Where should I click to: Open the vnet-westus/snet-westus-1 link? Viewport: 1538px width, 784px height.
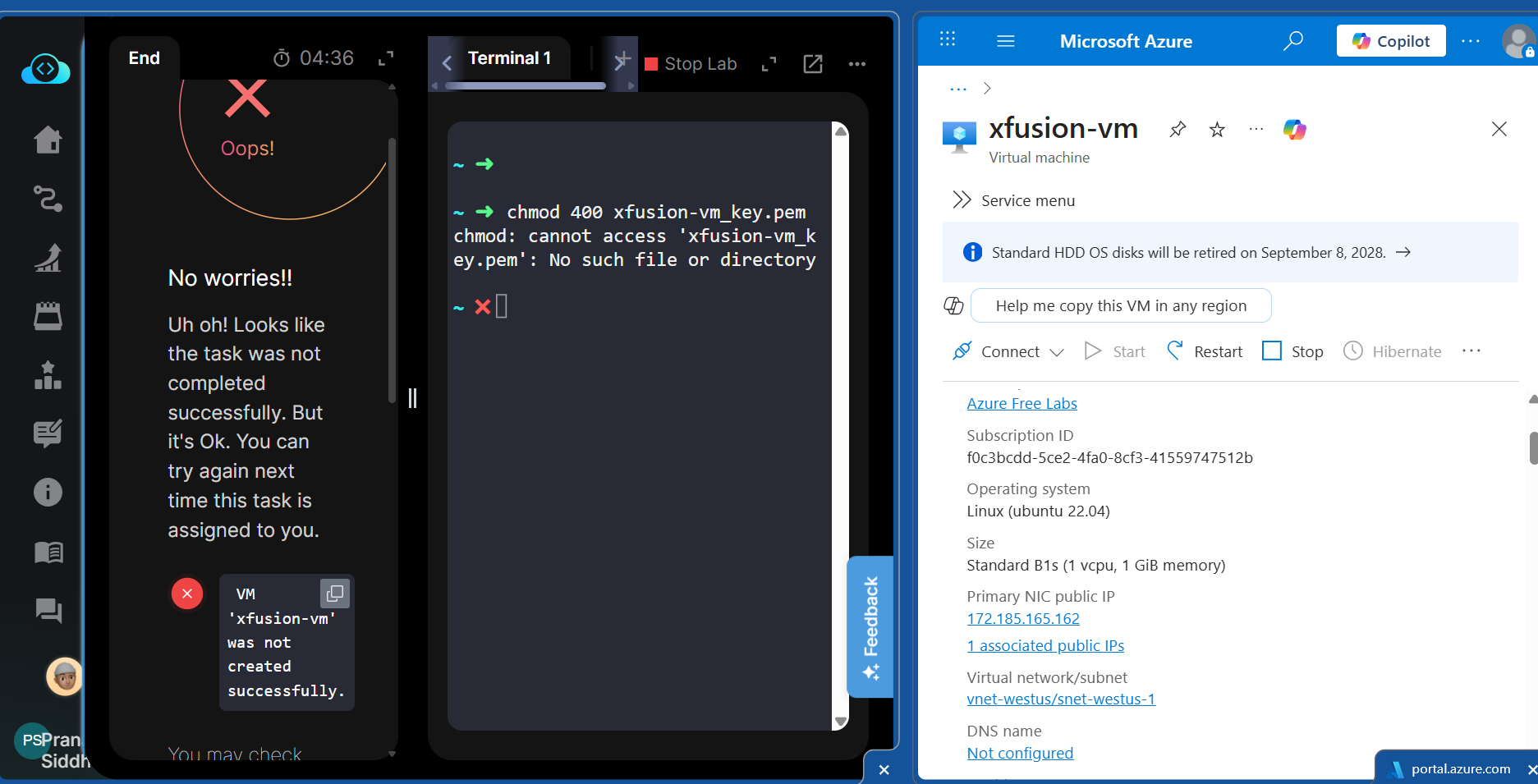1061,699
